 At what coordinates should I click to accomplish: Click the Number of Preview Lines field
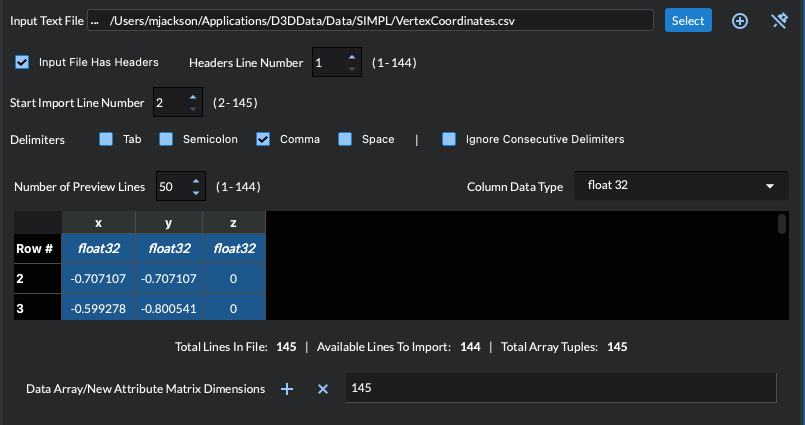(172, 186)
